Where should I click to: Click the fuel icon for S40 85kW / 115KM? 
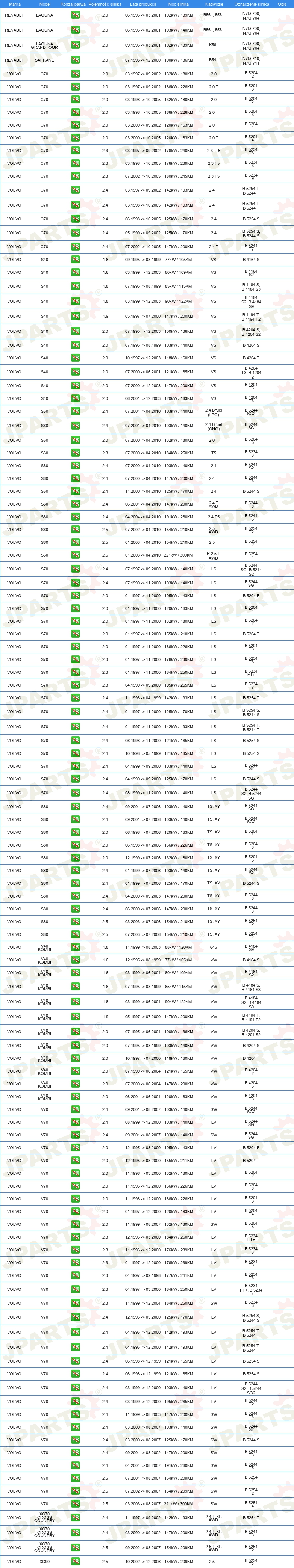[x=75, y=286]
